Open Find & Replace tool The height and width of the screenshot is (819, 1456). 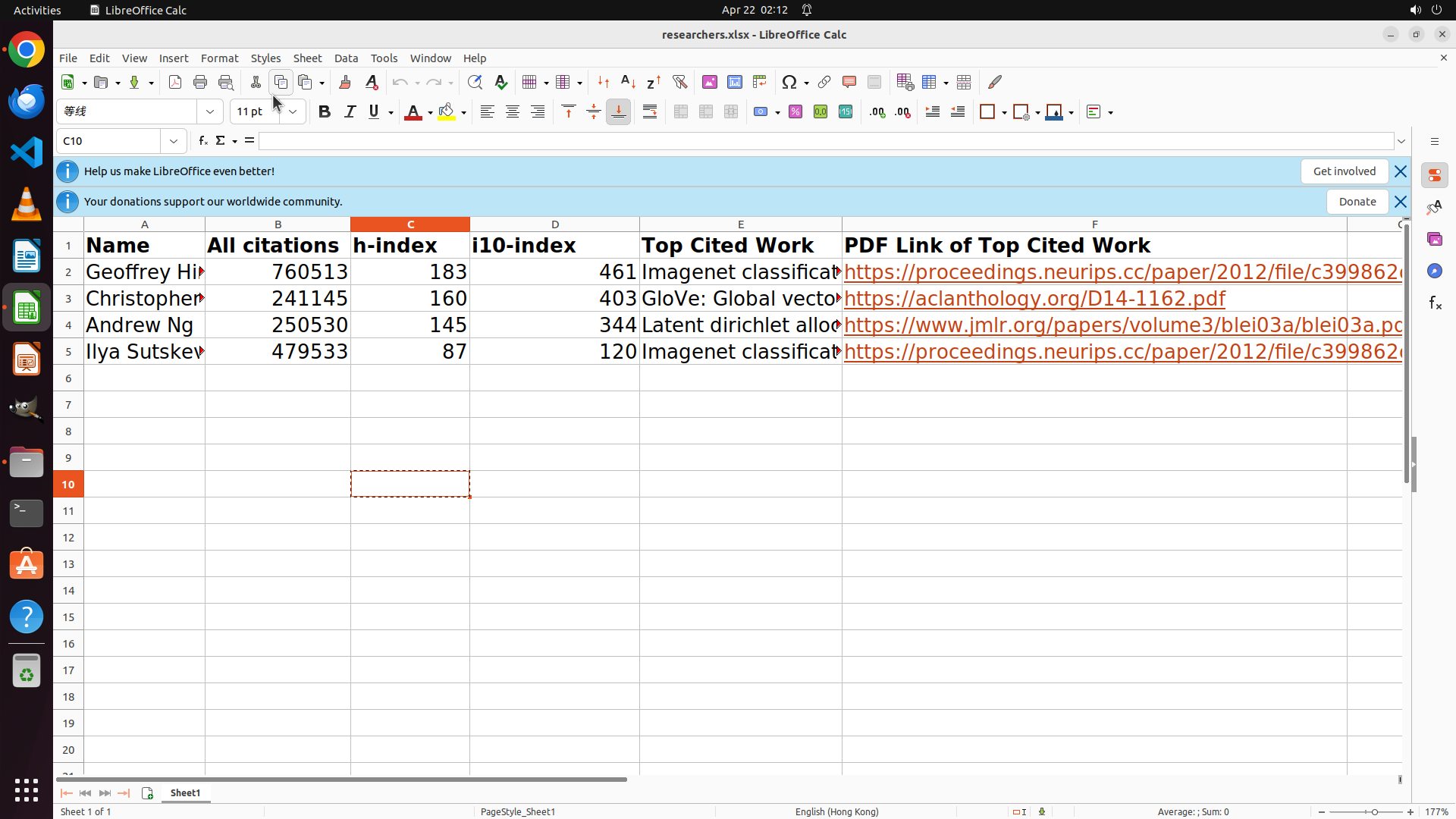pos(475,82)
